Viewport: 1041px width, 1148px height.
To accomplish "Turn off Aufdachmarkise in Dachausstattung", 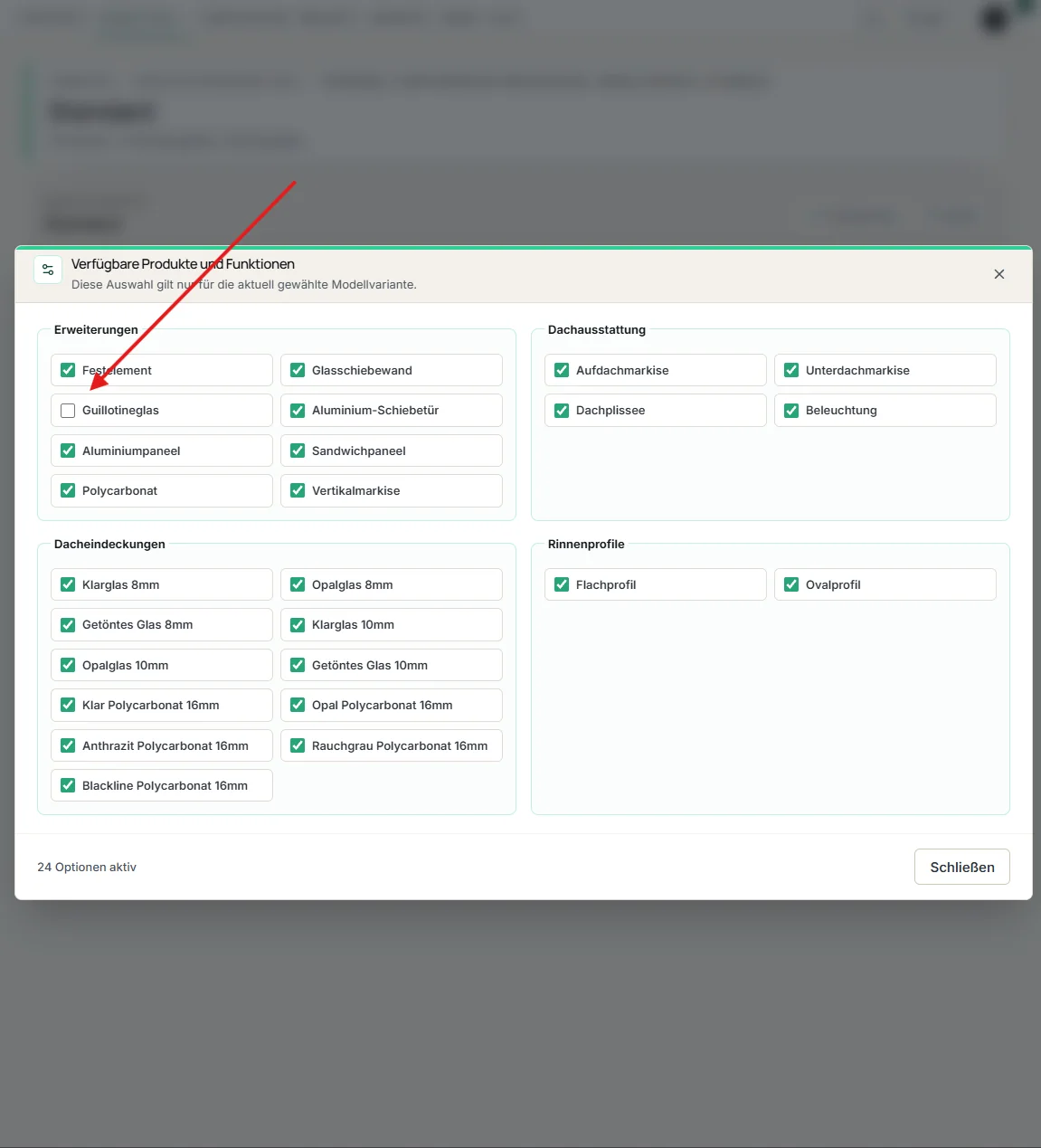I will 562,370.
